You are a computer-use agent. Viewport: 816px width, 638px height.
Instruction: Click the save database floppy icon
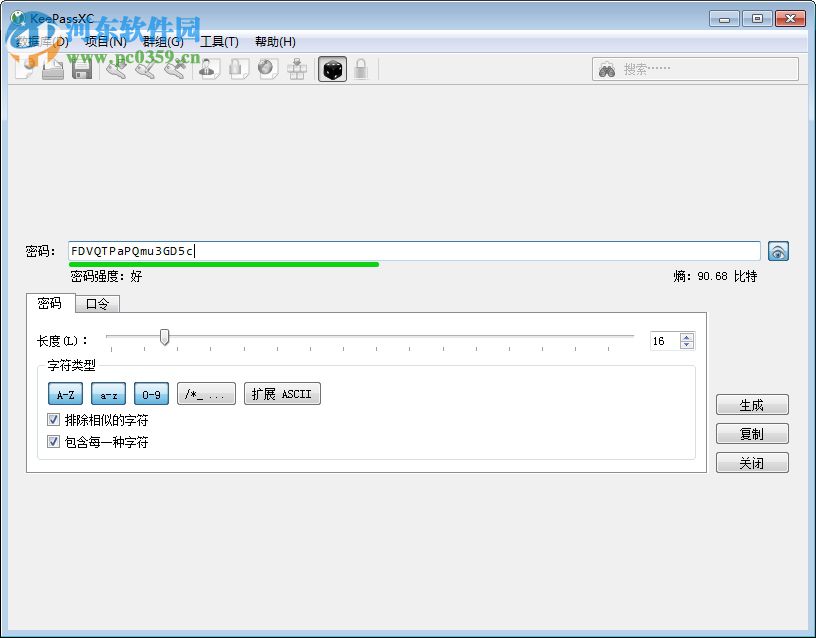pyautogui.click(x=82, y=69)
